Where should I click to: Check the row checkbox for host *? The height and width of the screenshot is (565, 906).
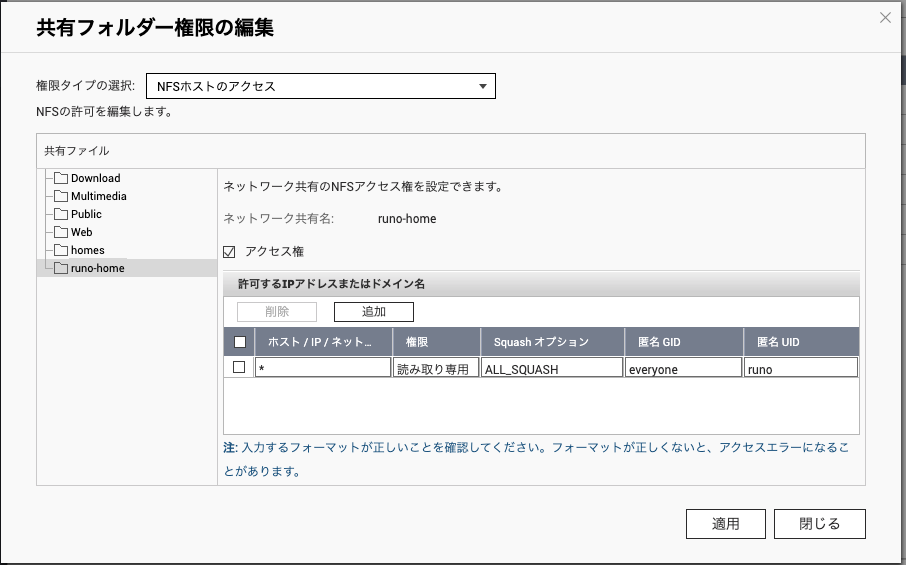(239, 367)
